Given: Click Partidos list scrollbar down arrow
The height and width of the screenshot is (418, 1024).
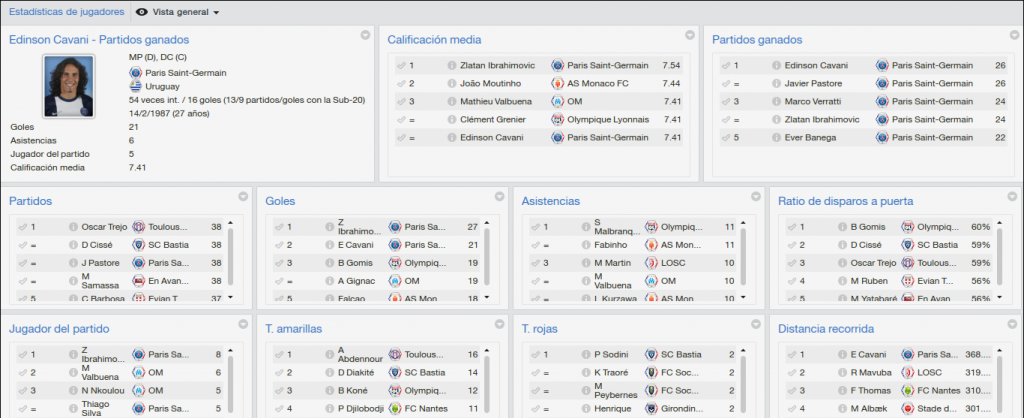Looking at the screenshot, I should [x=231, y=297].
